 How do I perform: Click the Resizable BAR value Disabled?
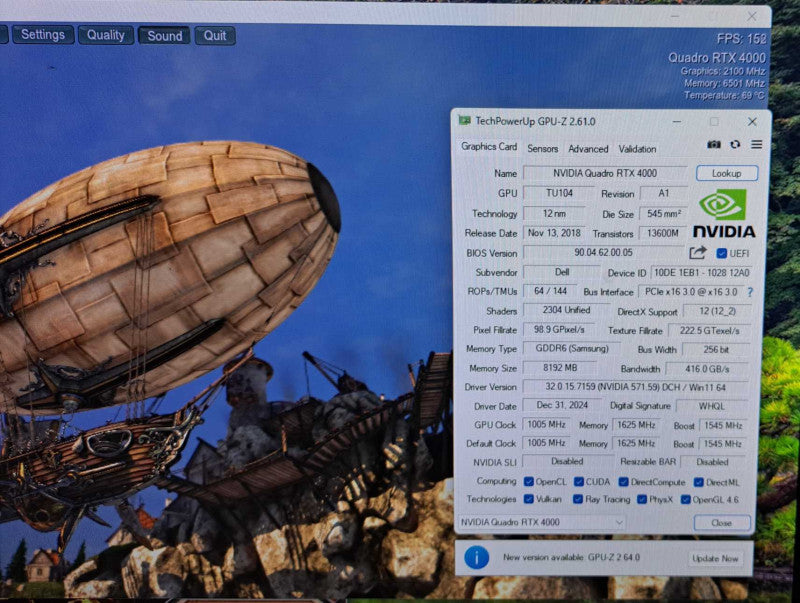[x=712, y=462]
